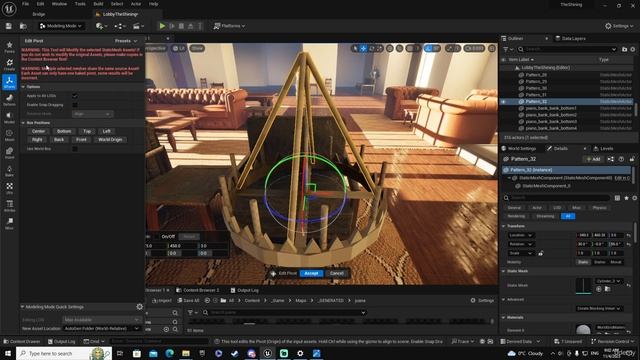Image resolution: width=640 pixels, height=360 pixels.
Task: Click the green Play button
Action: click(x=162, y=26)
